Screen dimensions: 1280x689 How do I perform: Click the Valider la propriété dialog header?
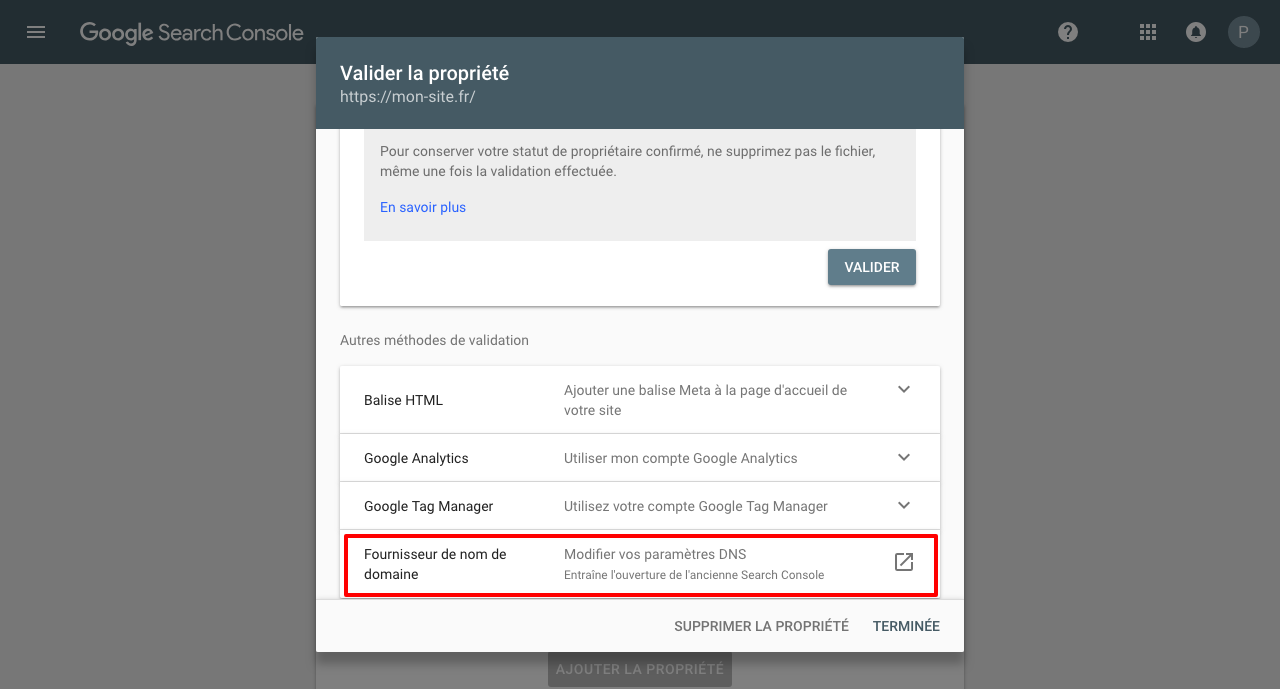640,84
